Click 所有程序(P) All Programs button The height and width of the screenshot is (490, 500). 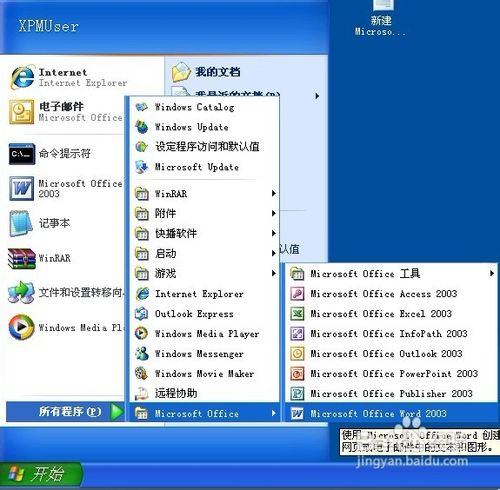[65, 412]
